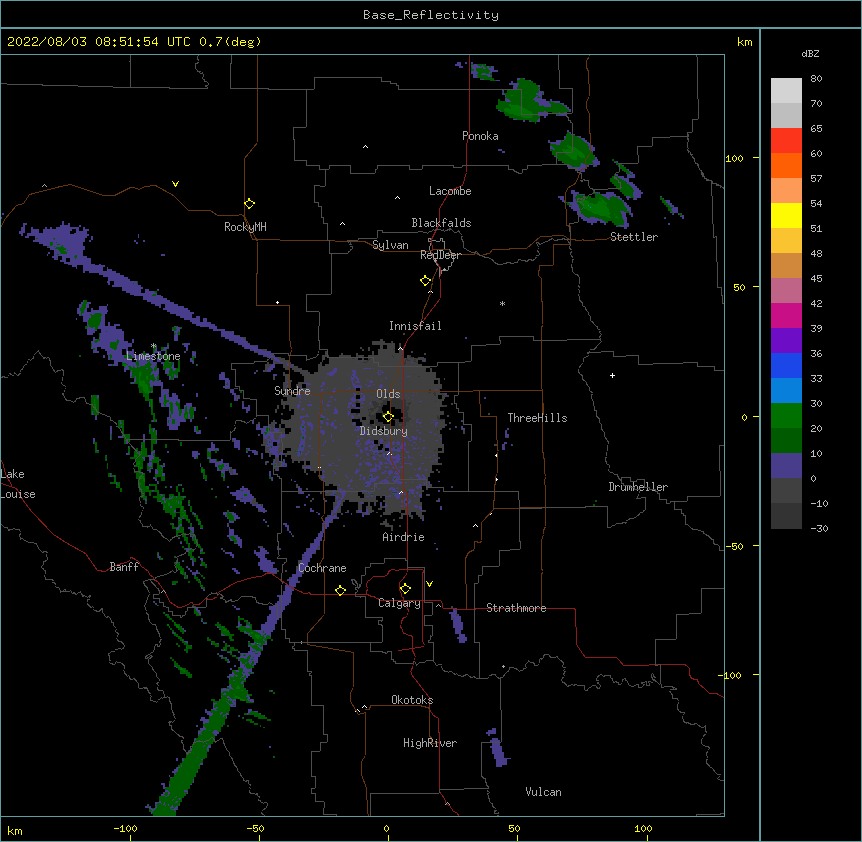Click the RockyMH label
The width and height of the screenshot is (862, 842).
[245, 227]
